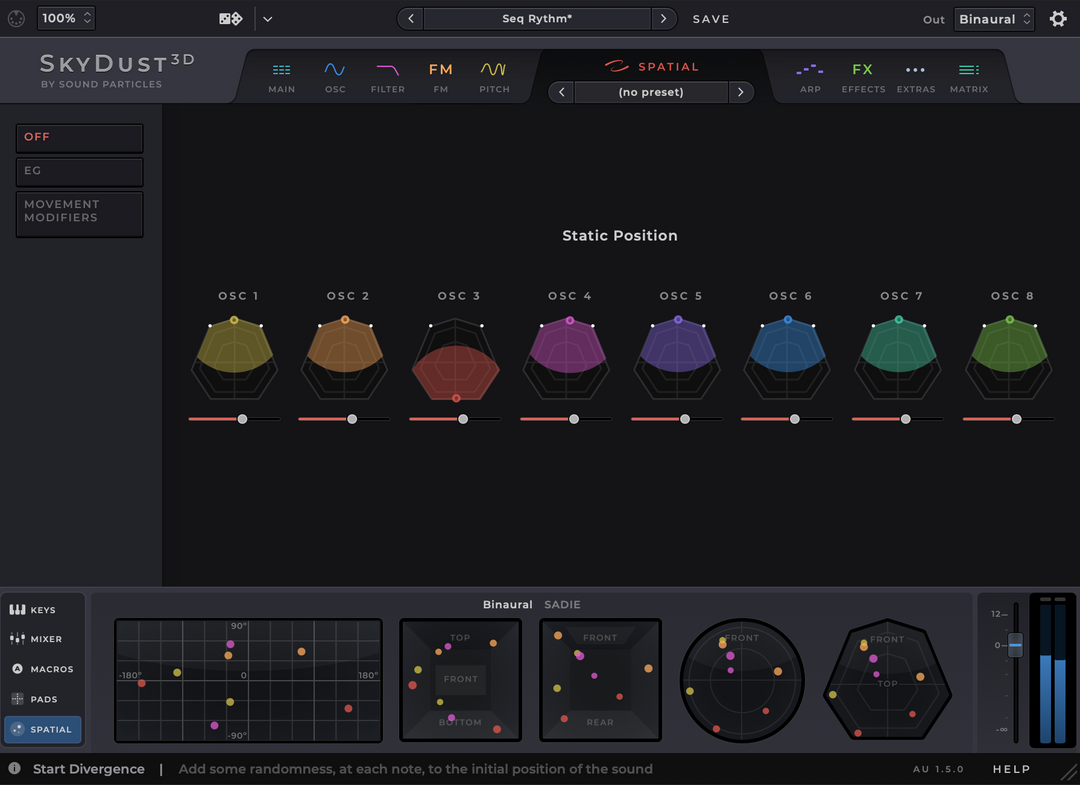Open the MATRIX tab
Viewport: 1080px width, 785px height.
click(968, 78)
